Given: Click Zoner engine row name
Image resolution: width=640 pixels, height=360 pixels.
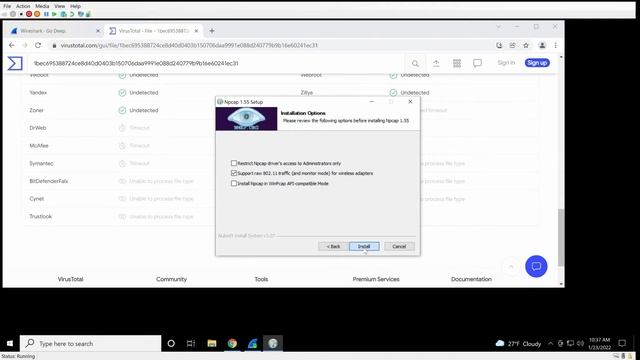Looking at the screenshot, I should [x=36, y=110].
